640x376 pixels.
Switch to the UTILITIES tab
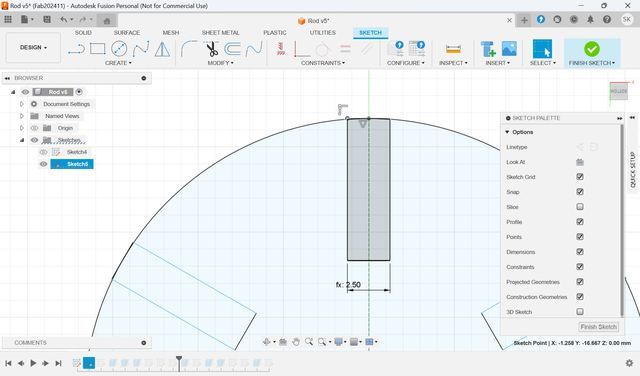pos(322,32)
